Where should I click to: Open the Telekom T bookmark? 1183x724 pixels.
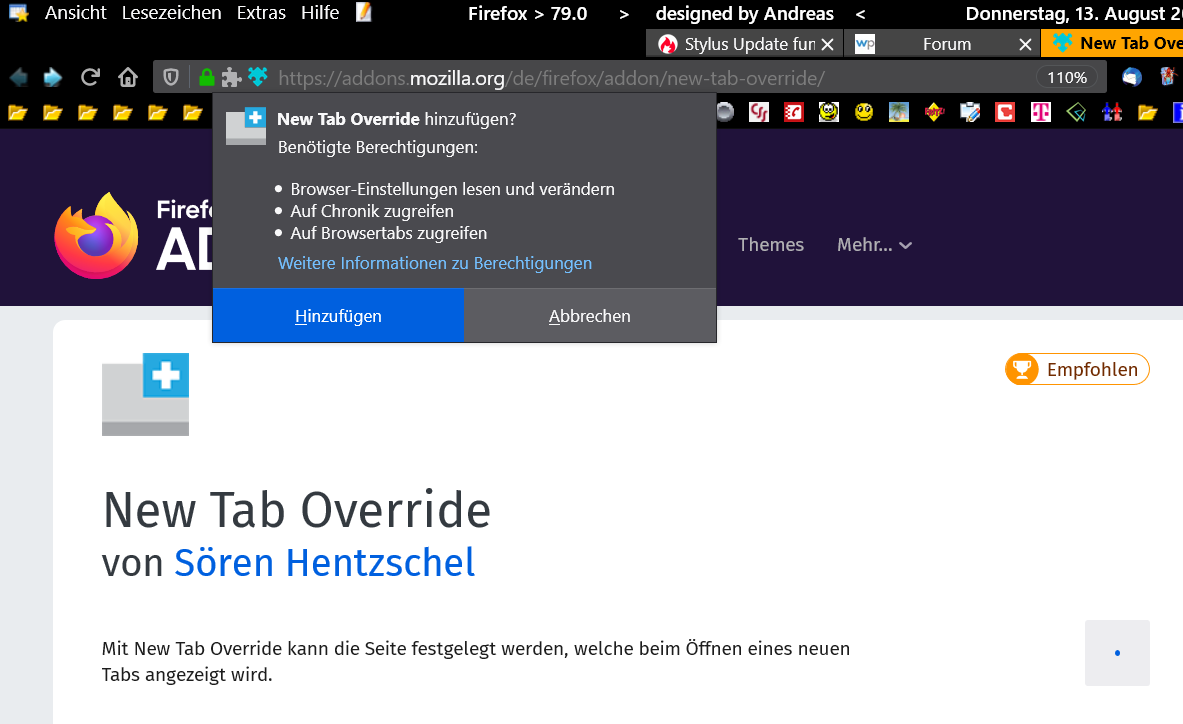[1041, 112]
